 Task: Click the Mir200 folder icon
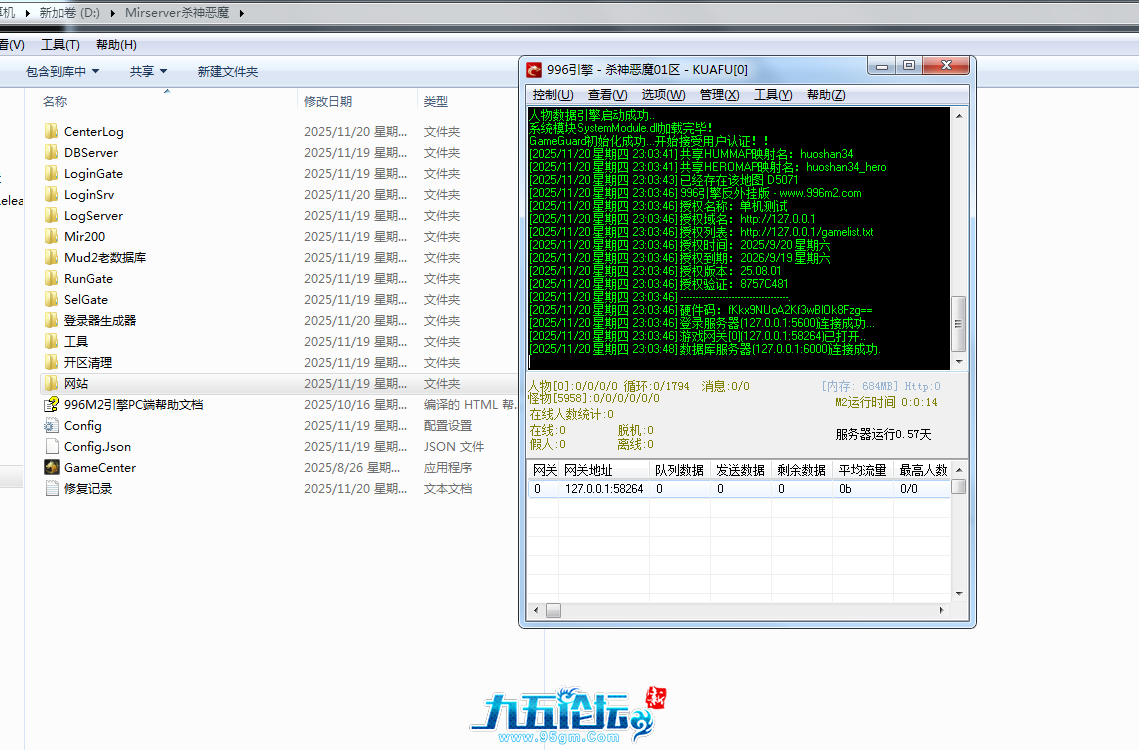tap(52, 237)
